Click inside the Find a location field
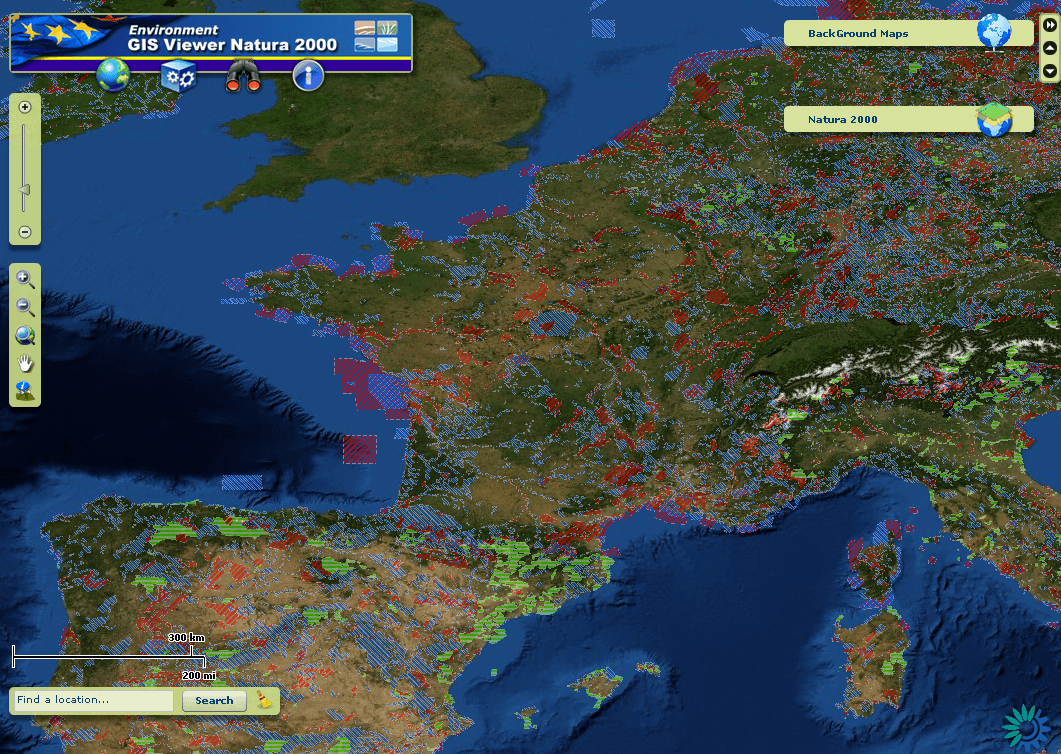This screenshot has width=1061, height=754. point(90,700)
